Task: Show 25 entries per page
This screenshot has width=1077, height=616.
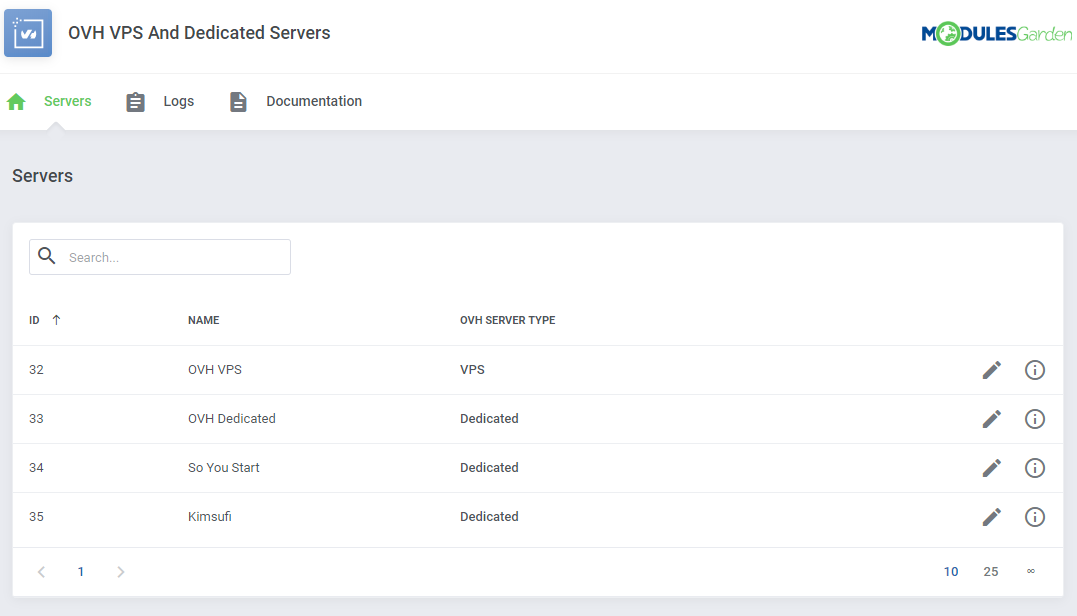Action: pyautogui.click(x=990, y=571)
